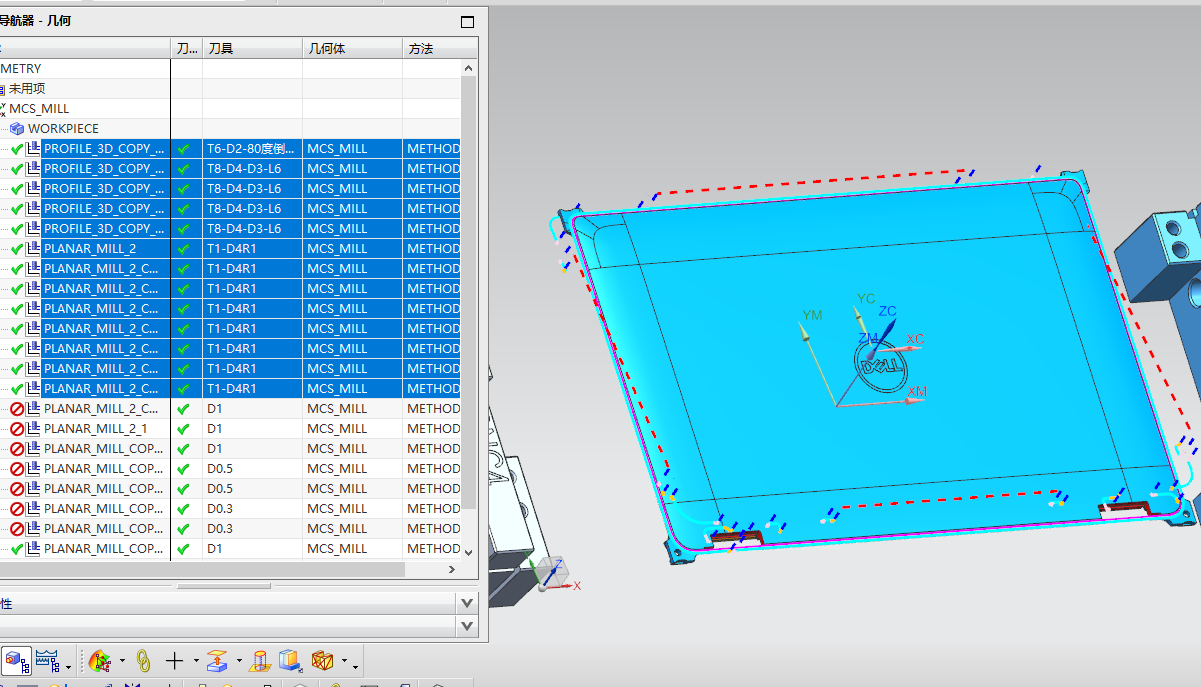Click the horizontal scrollbar right arrow
Image resolution: width=1201 pixels, height=687 pixels.
pyautogui.click(x=452, y=569)
